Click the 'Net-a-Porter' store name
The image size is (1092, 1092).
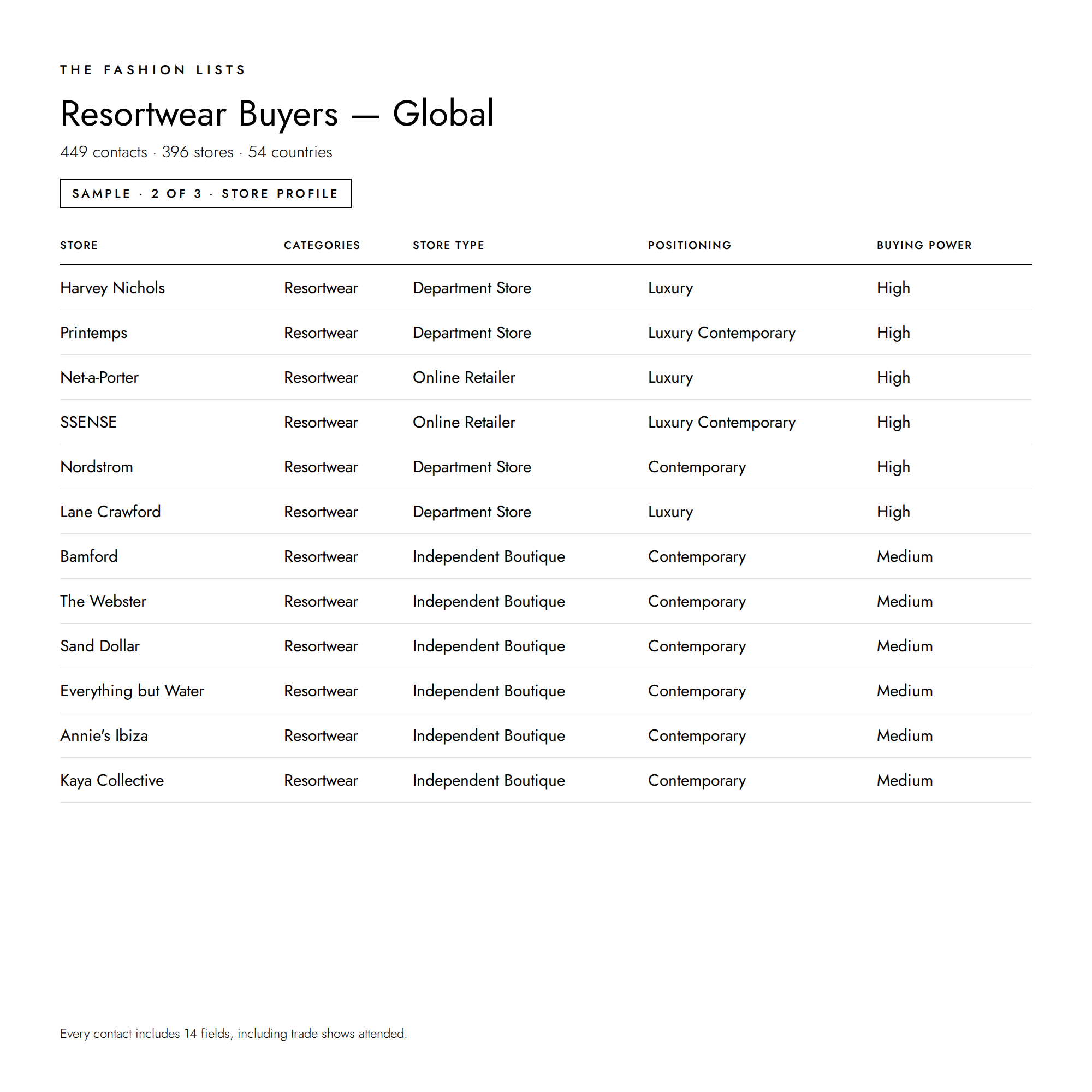tap(99, 377)
